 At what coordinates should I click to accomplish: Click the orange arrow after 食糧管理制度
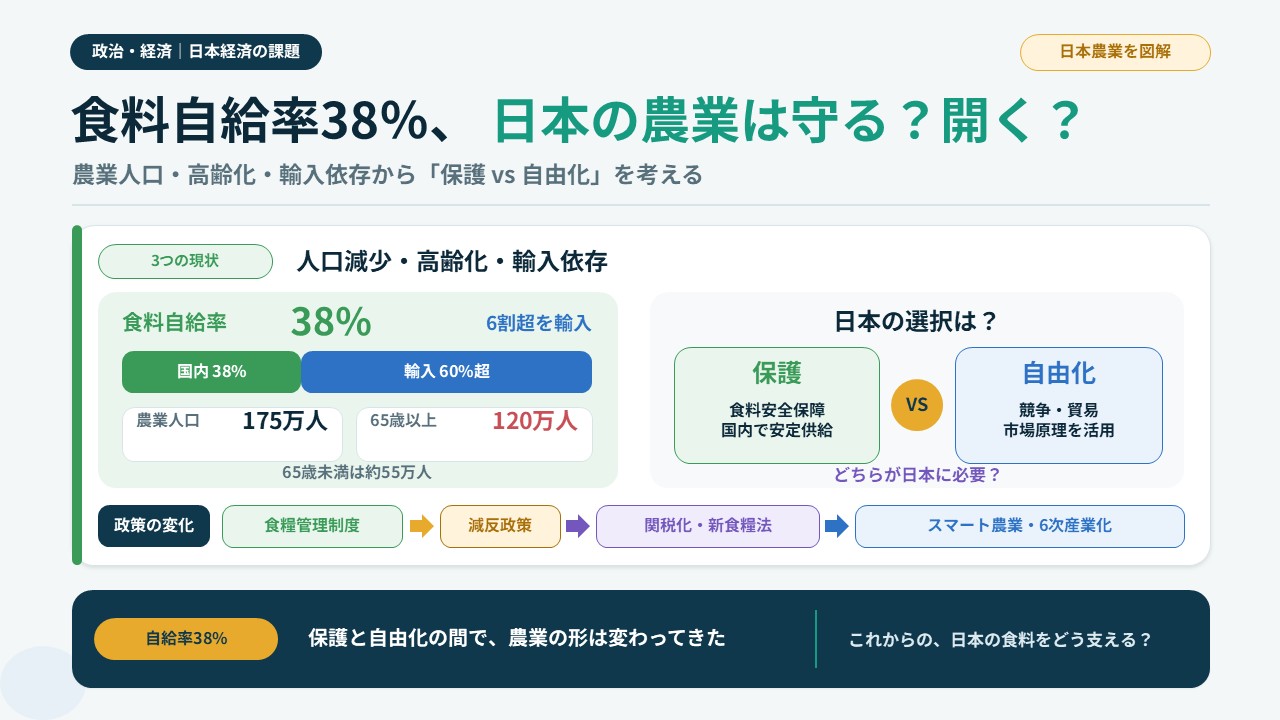422,526
